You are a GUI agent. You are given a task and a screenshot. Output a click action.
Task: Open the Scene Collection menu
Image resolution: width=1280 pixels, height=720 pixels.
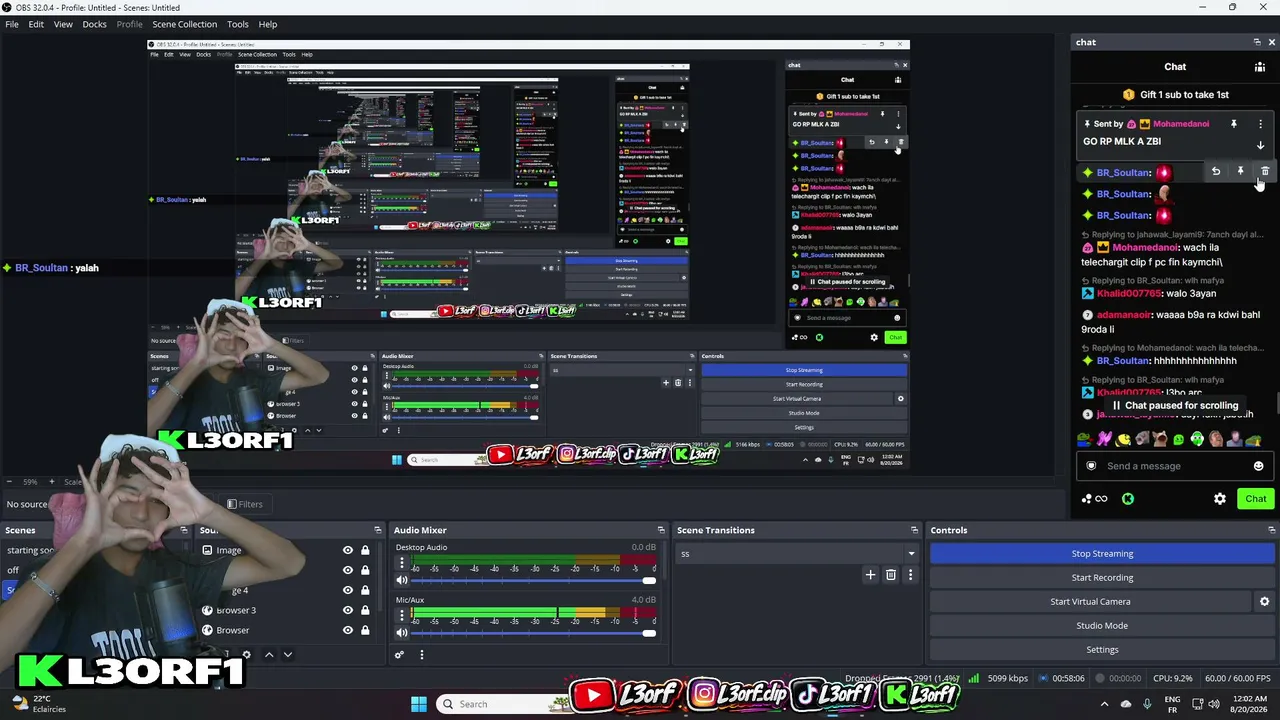(x=184, y=24)
